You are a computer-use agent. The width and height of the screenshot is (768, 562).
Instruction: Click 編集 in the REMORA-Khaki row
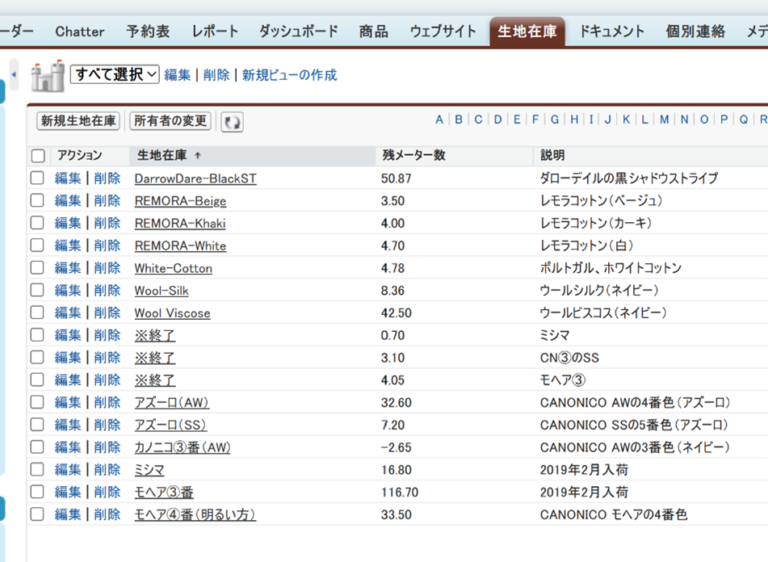[x=68, y=223]
